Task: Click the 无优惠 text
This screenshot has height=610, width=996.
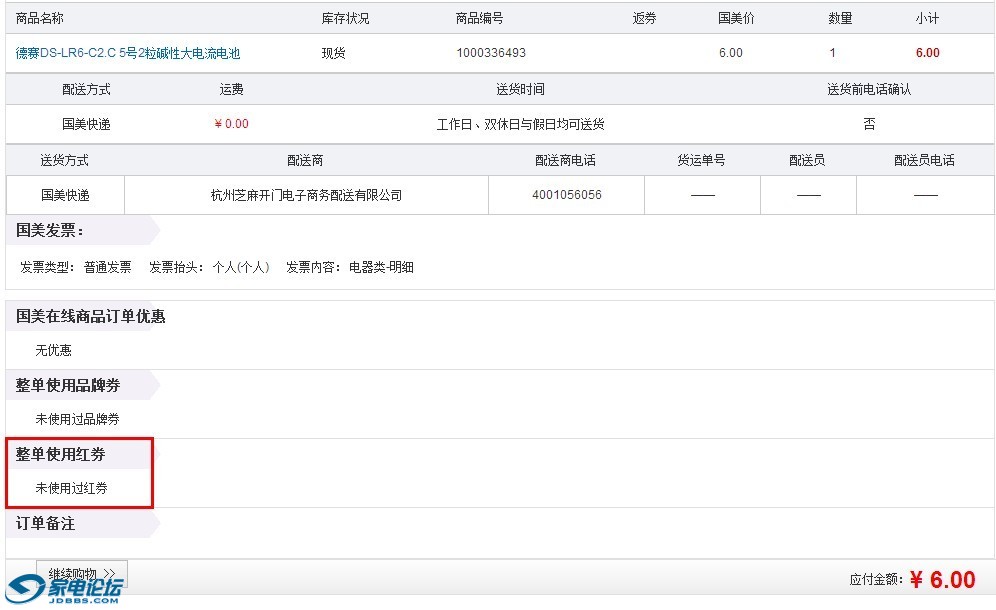Action: 53,350
